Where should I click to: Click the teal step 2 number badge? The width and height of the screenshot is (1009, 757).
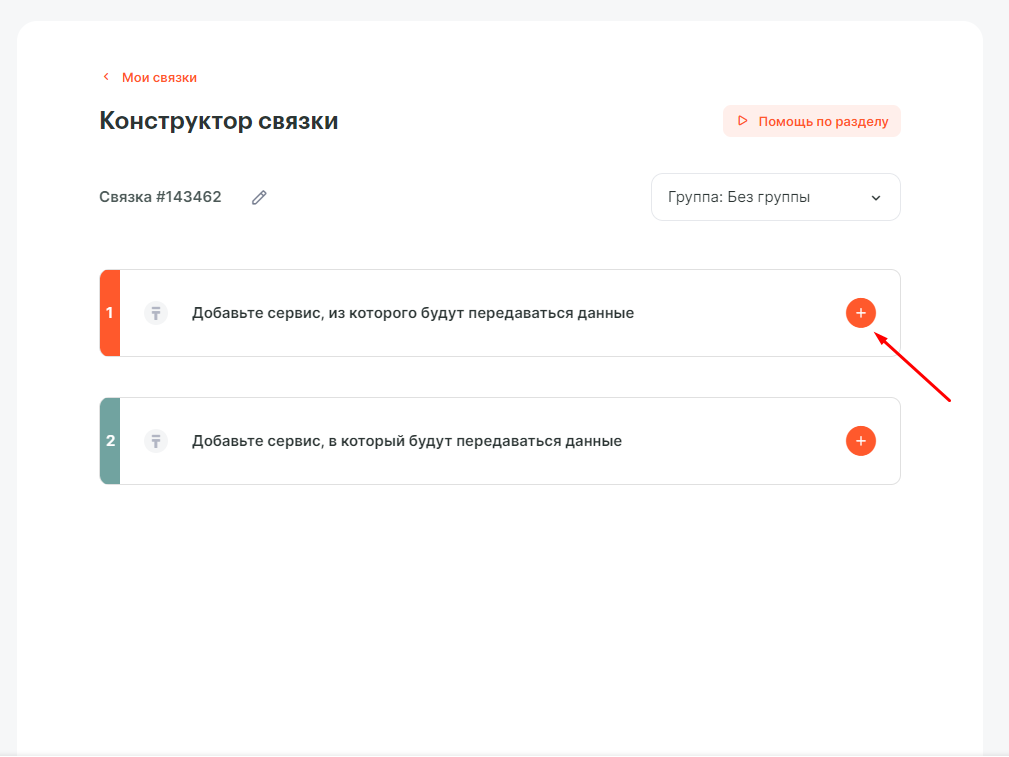(110, 441)
